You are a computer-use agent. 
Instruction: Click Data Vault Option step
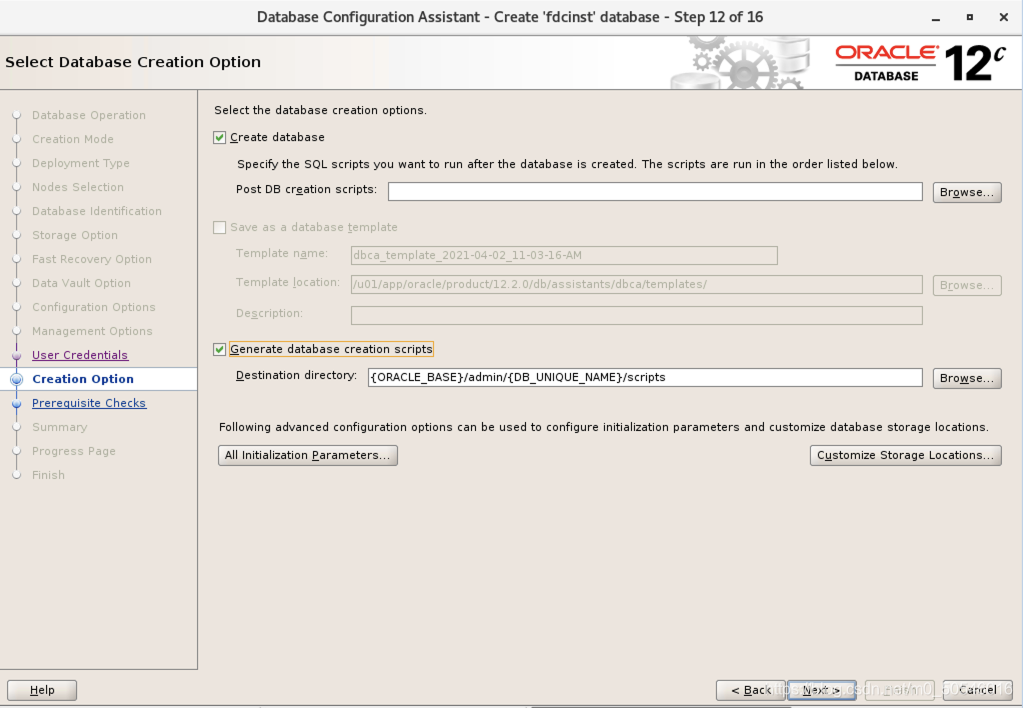(x=82, y=283)
